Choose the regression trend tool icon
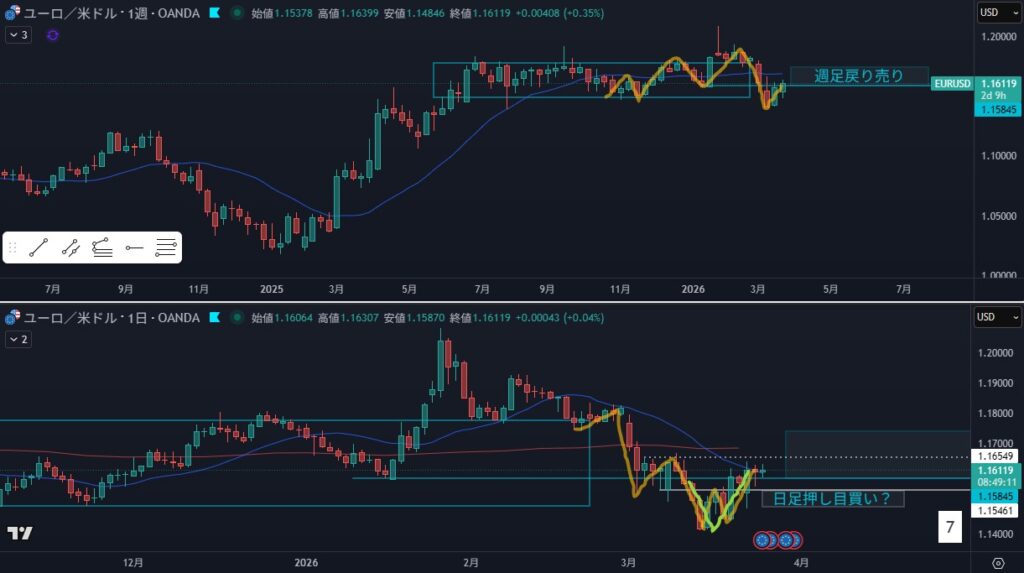Screen dimensions: 1024x573 click(x=102, y=248)
